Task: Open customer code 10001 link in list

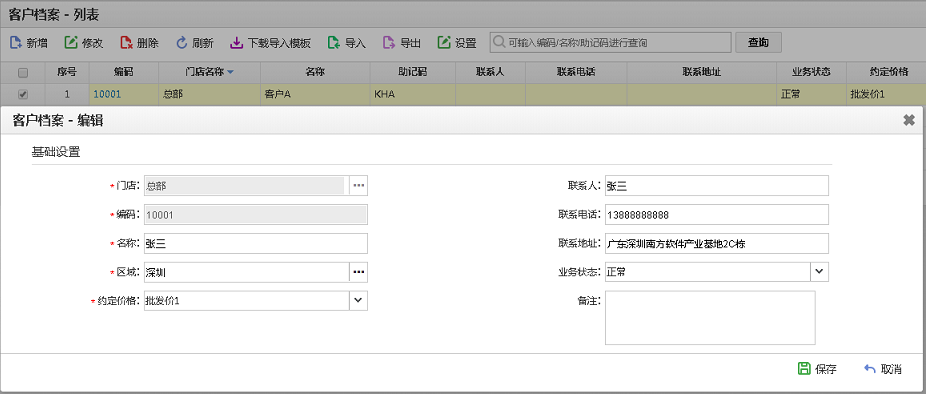Action: pos(107,94)
